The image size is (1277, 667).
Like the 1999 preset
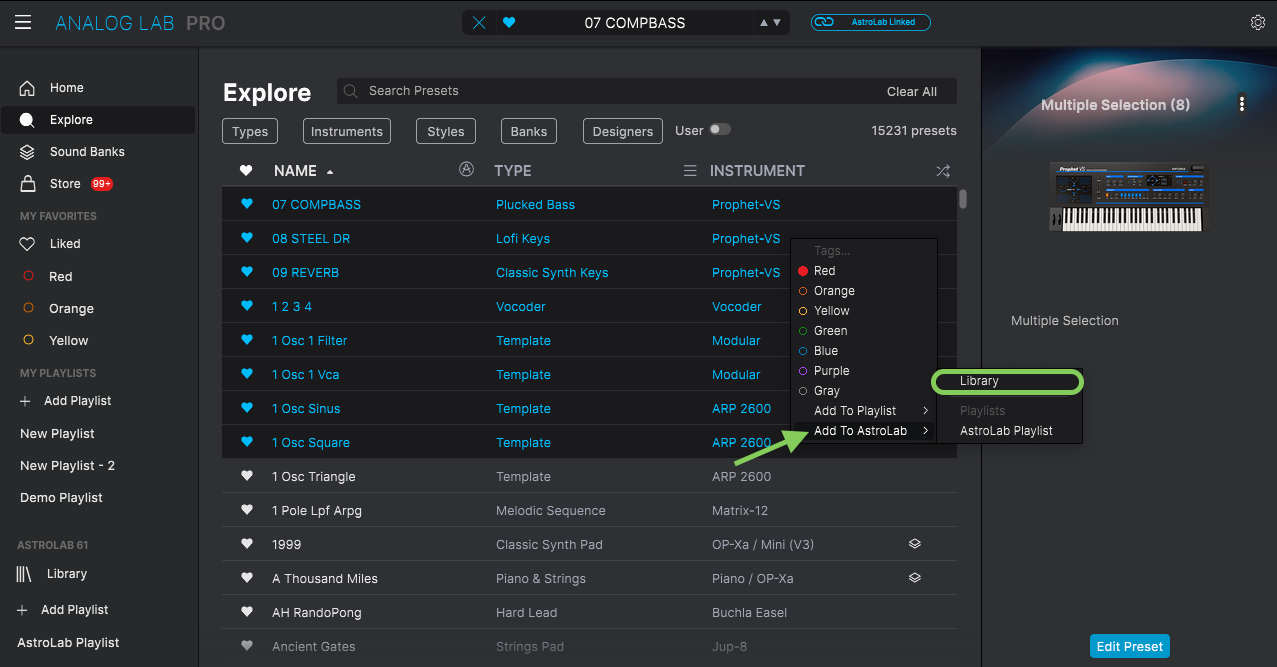point(247,544)
